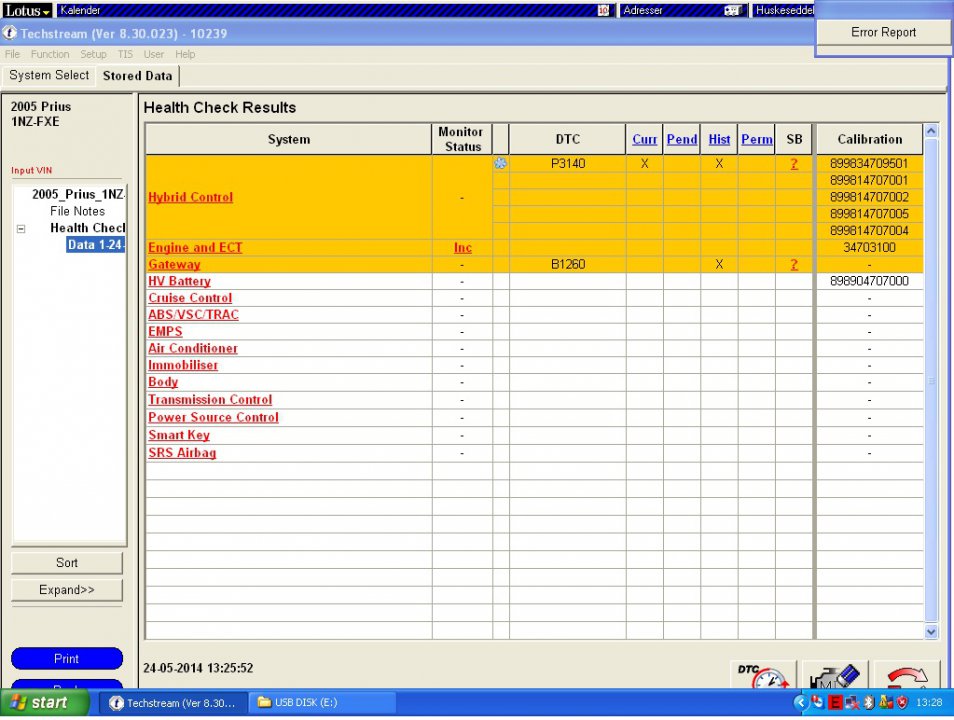Open the Cruise Control link
The width and height of the screenshot is (954, 720).
point(190,298)
